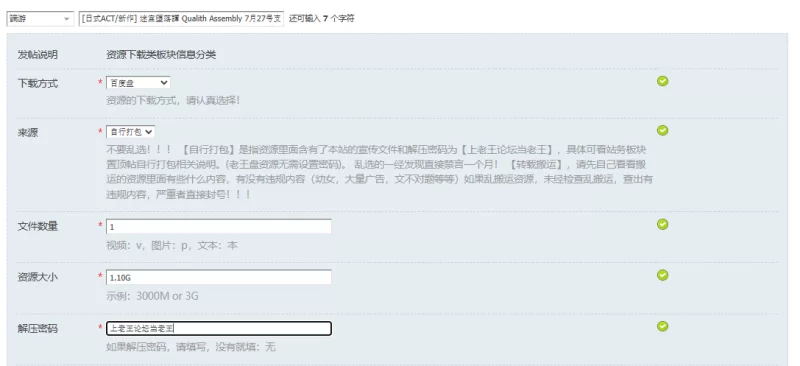Click the 下载方式 field label
This screenshot has width=800, height=366.
coord(38,84)
